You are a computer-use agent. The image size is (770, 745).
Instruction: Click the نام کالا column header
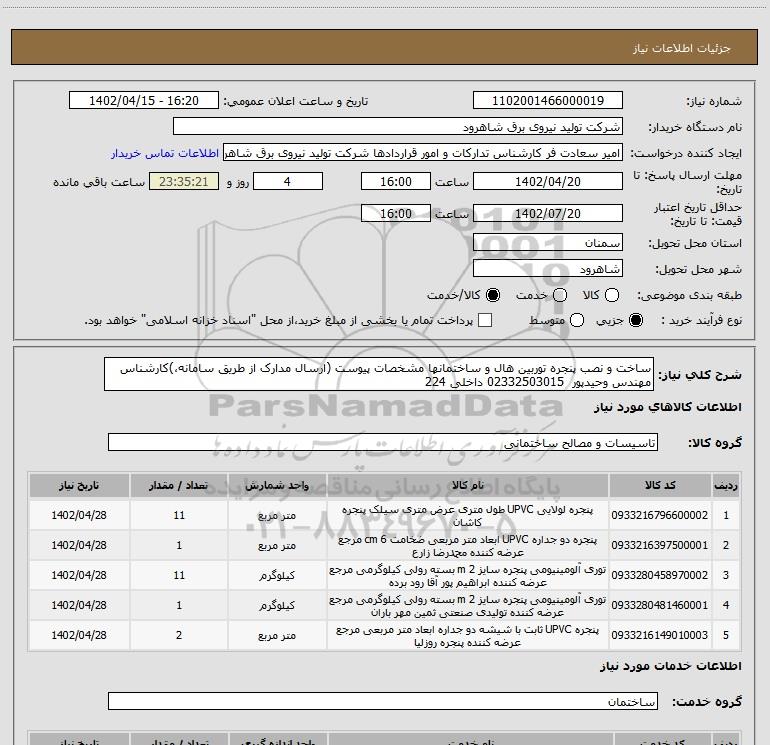pyautogui.click(x=468, y=486)
